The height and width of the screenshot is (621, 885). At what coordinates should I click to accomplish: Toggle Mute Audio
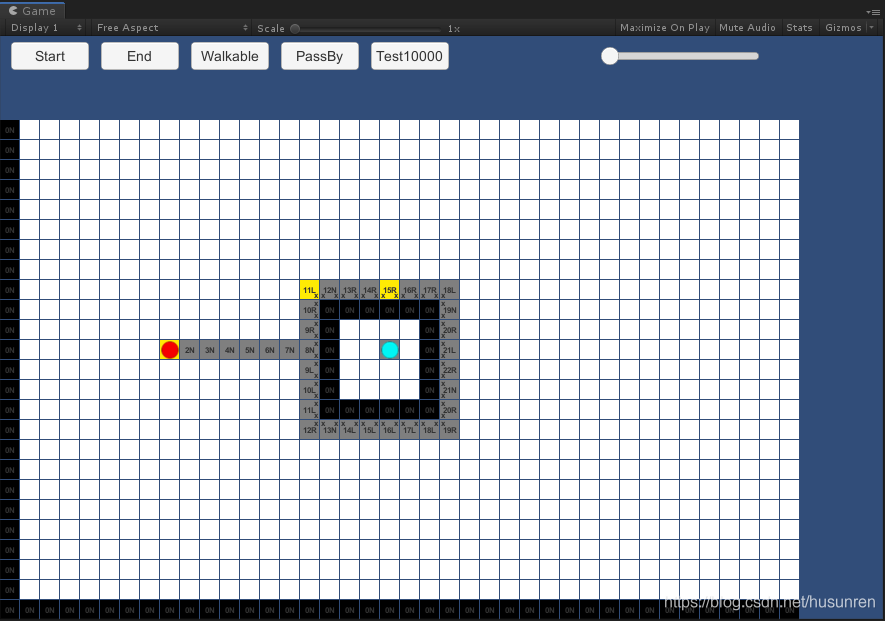pos(747,28)
